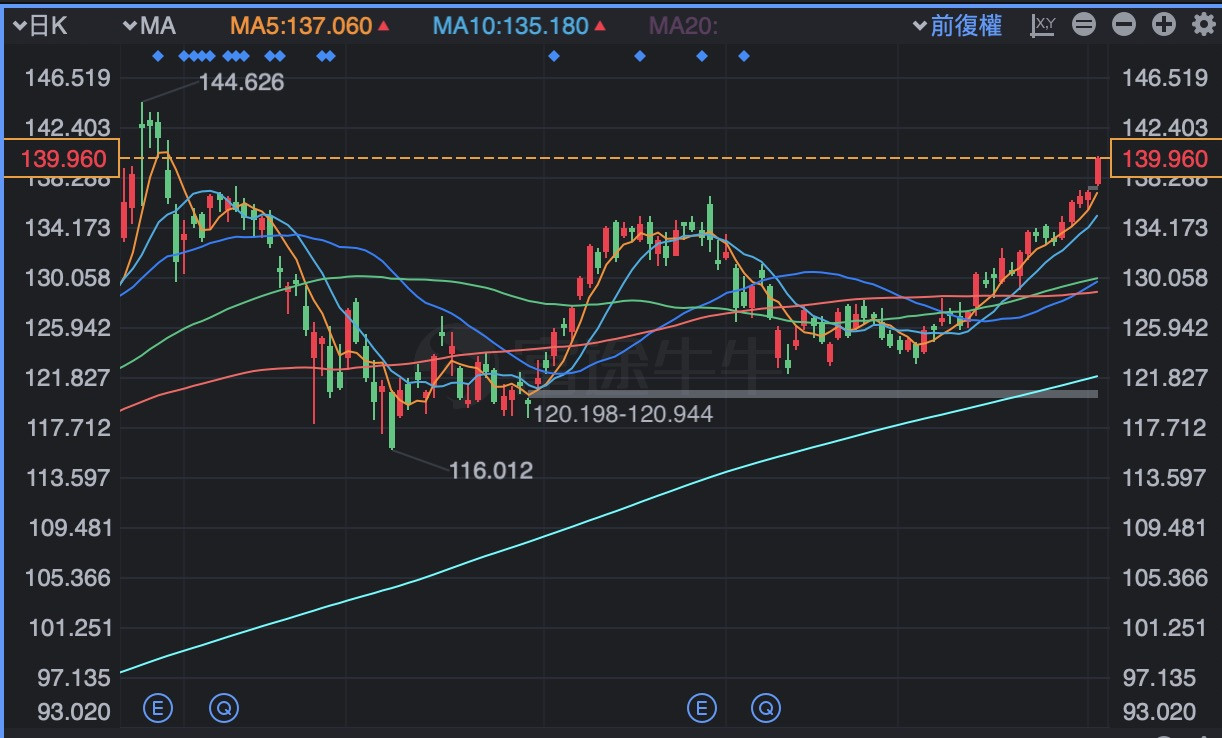Expand the 日K period dropdown

40,26
